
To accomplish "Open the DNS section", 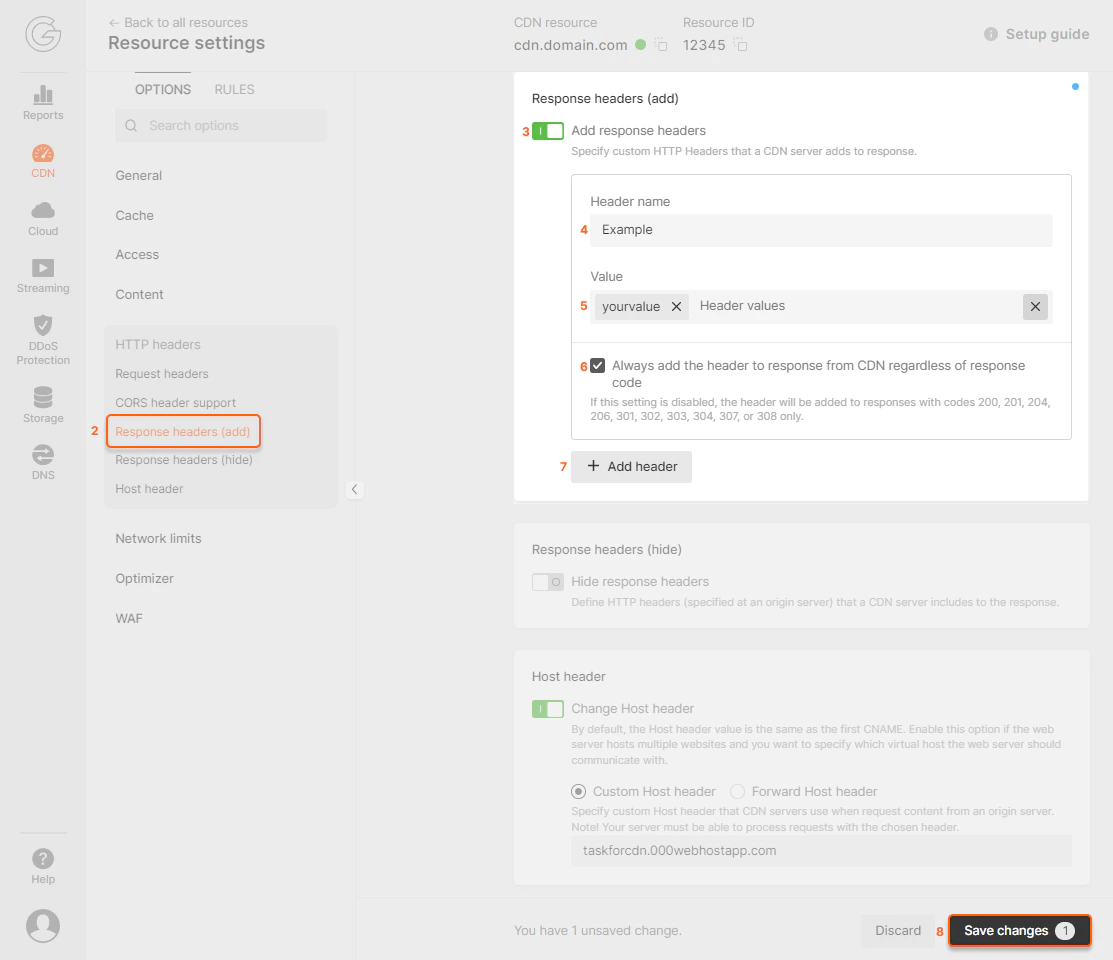I will 42,460.
